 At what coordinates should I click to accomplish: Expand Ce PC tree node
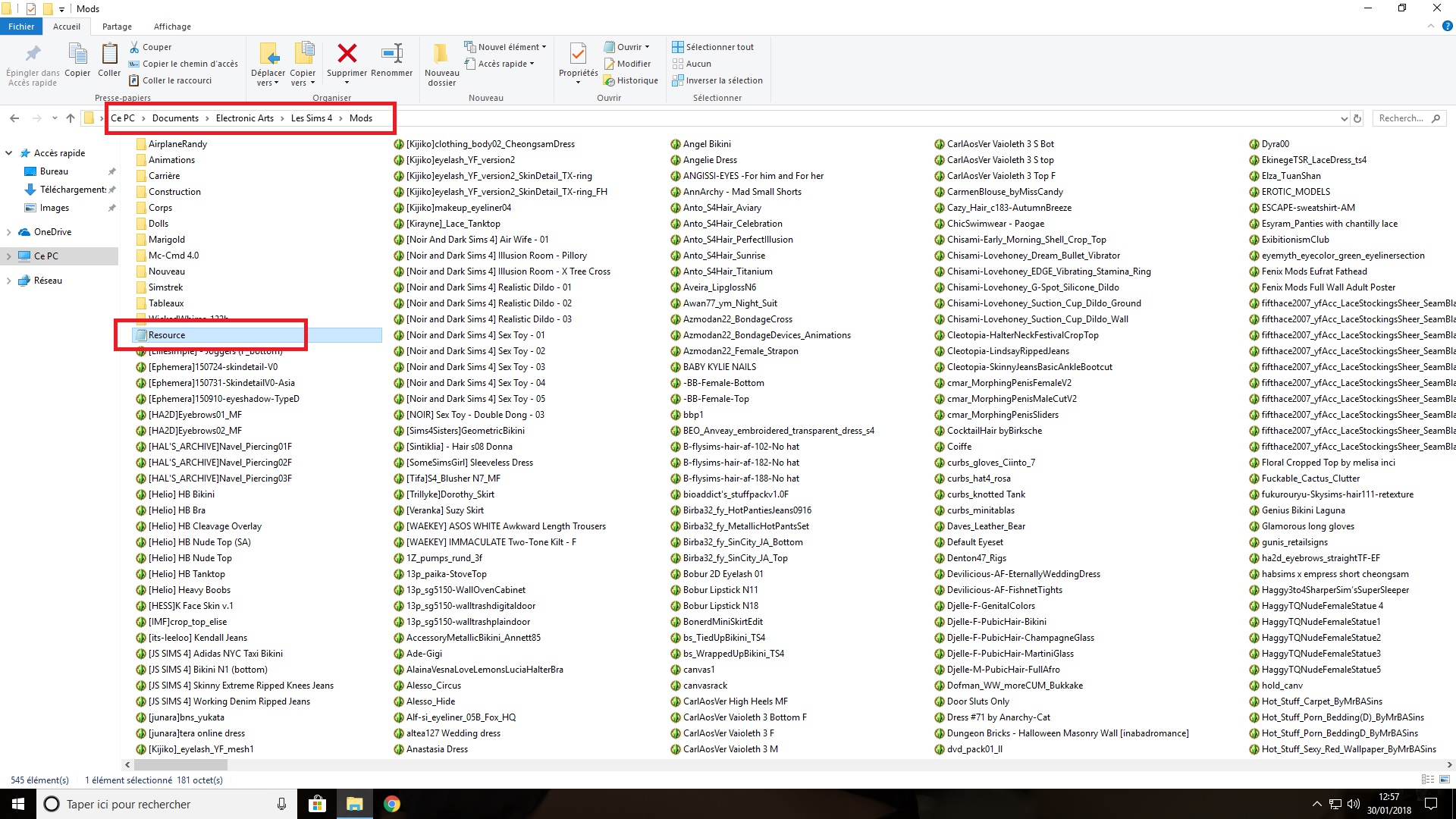click(8, 256)
